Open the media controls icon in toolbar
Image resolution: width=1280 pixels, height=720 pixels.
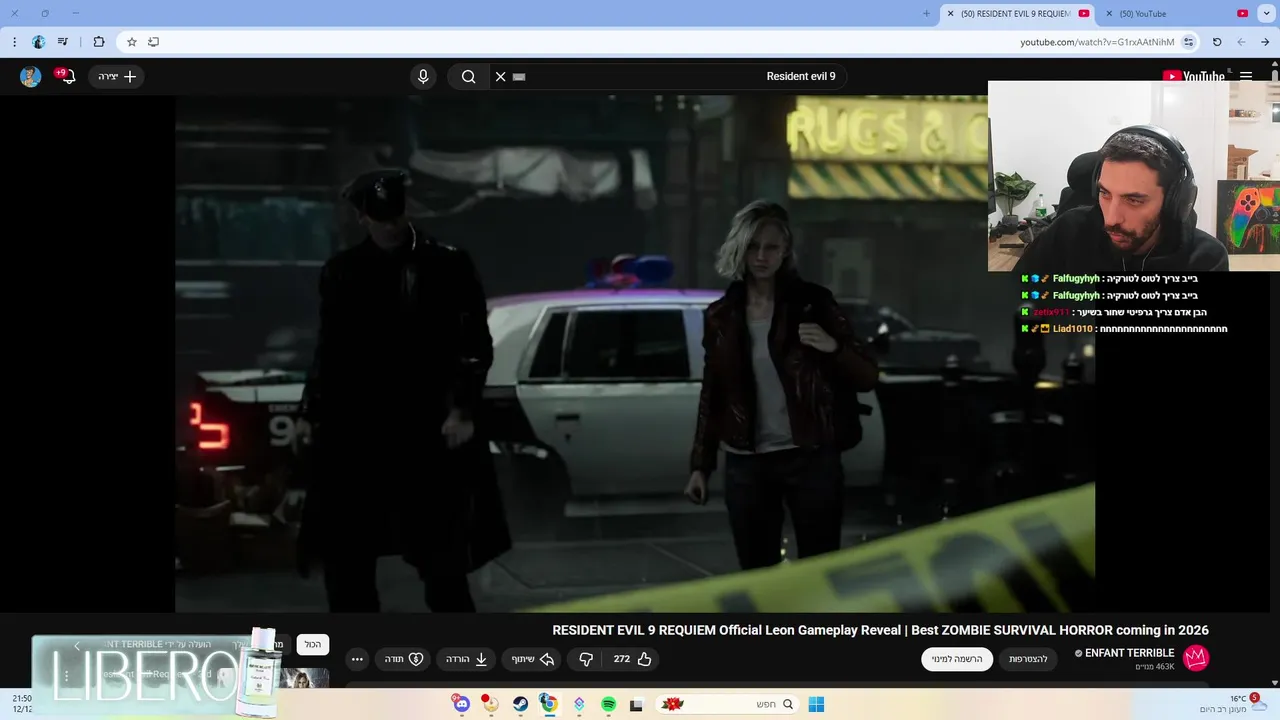click(63, 42)
